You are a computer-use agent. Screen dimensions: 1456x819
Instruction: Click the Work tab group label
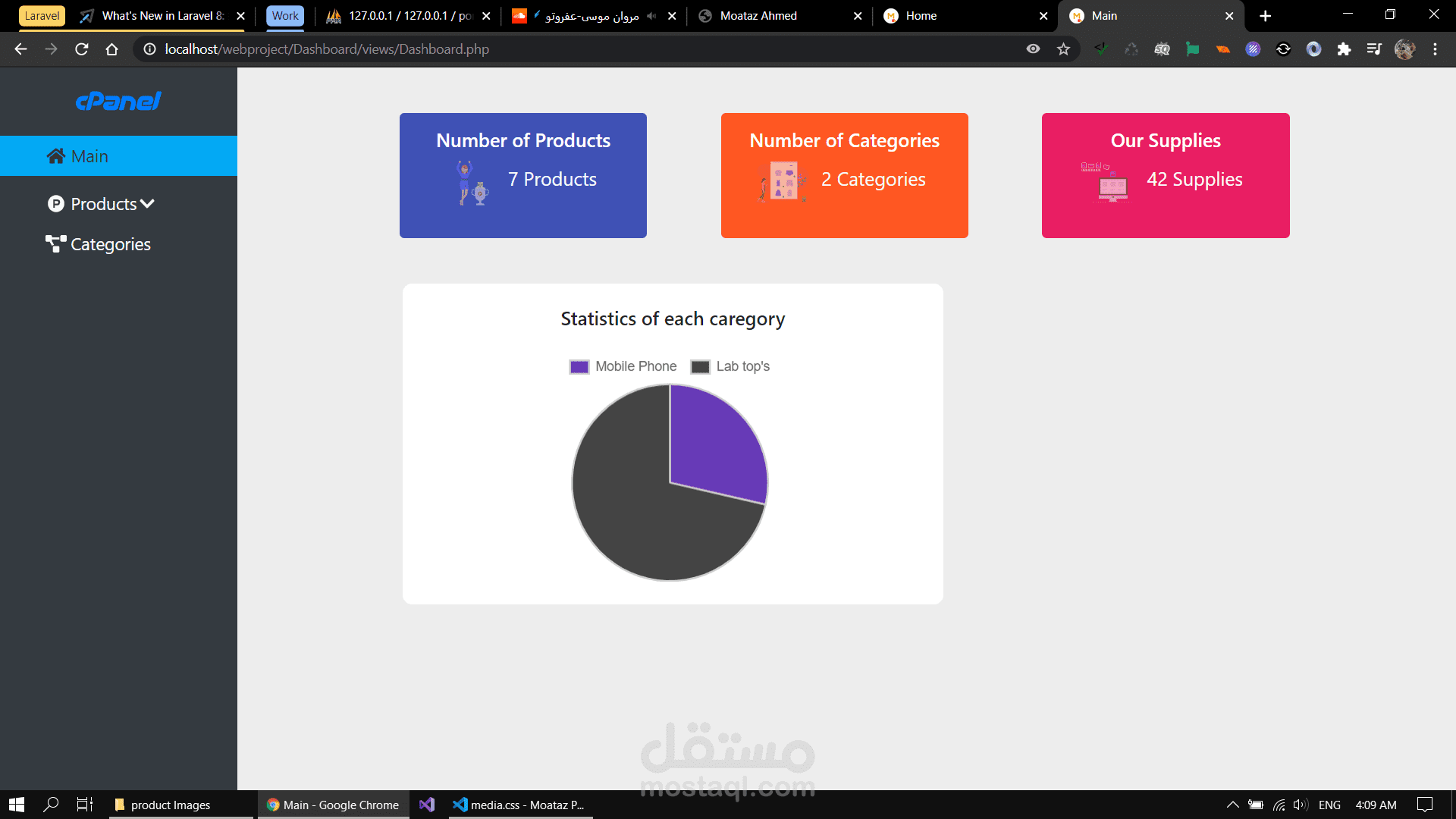pyautogui.click(x=285, y=16)
